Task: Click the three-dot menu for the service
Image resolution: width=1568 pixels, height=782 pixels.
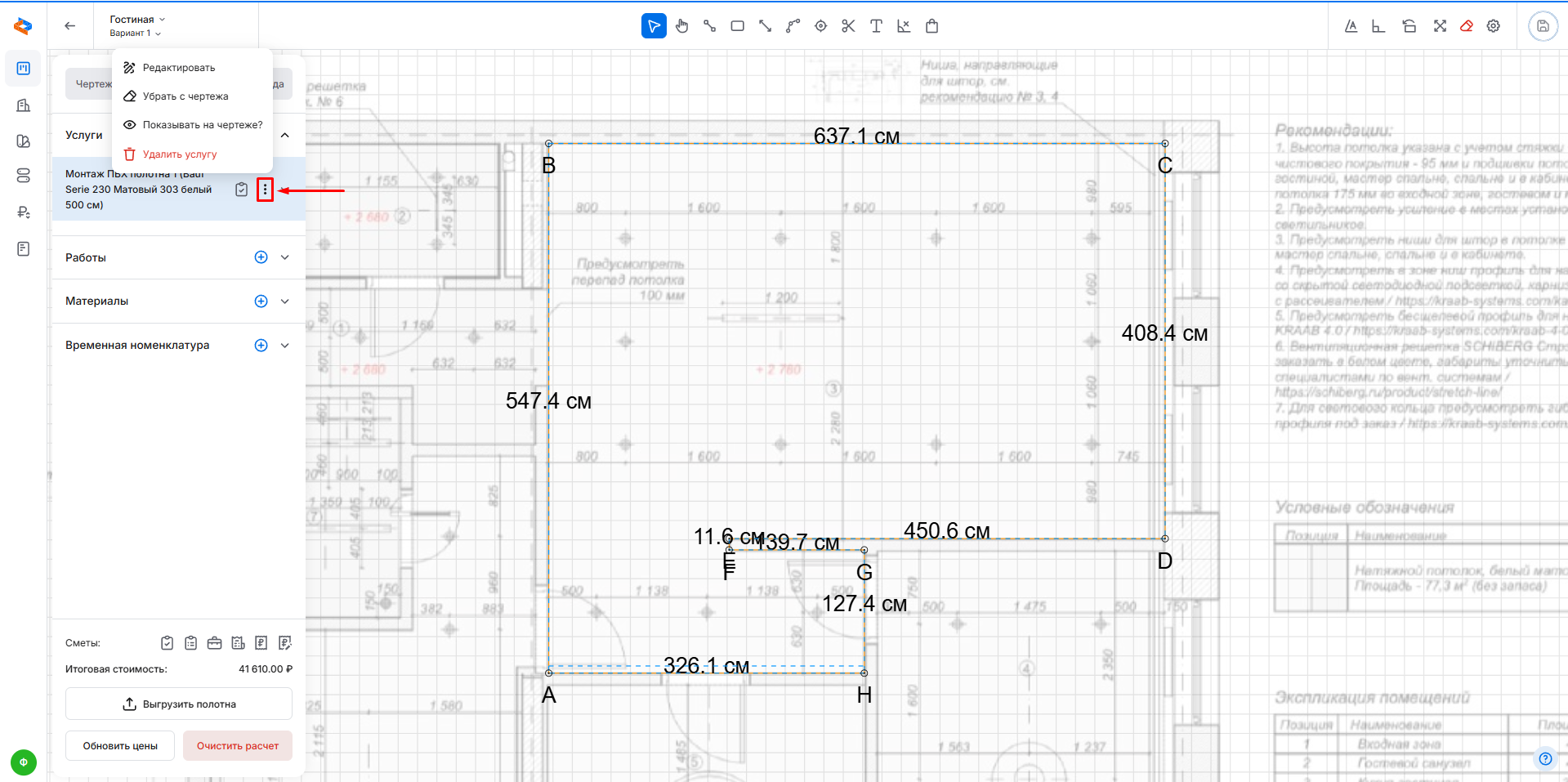Action: 265,190
